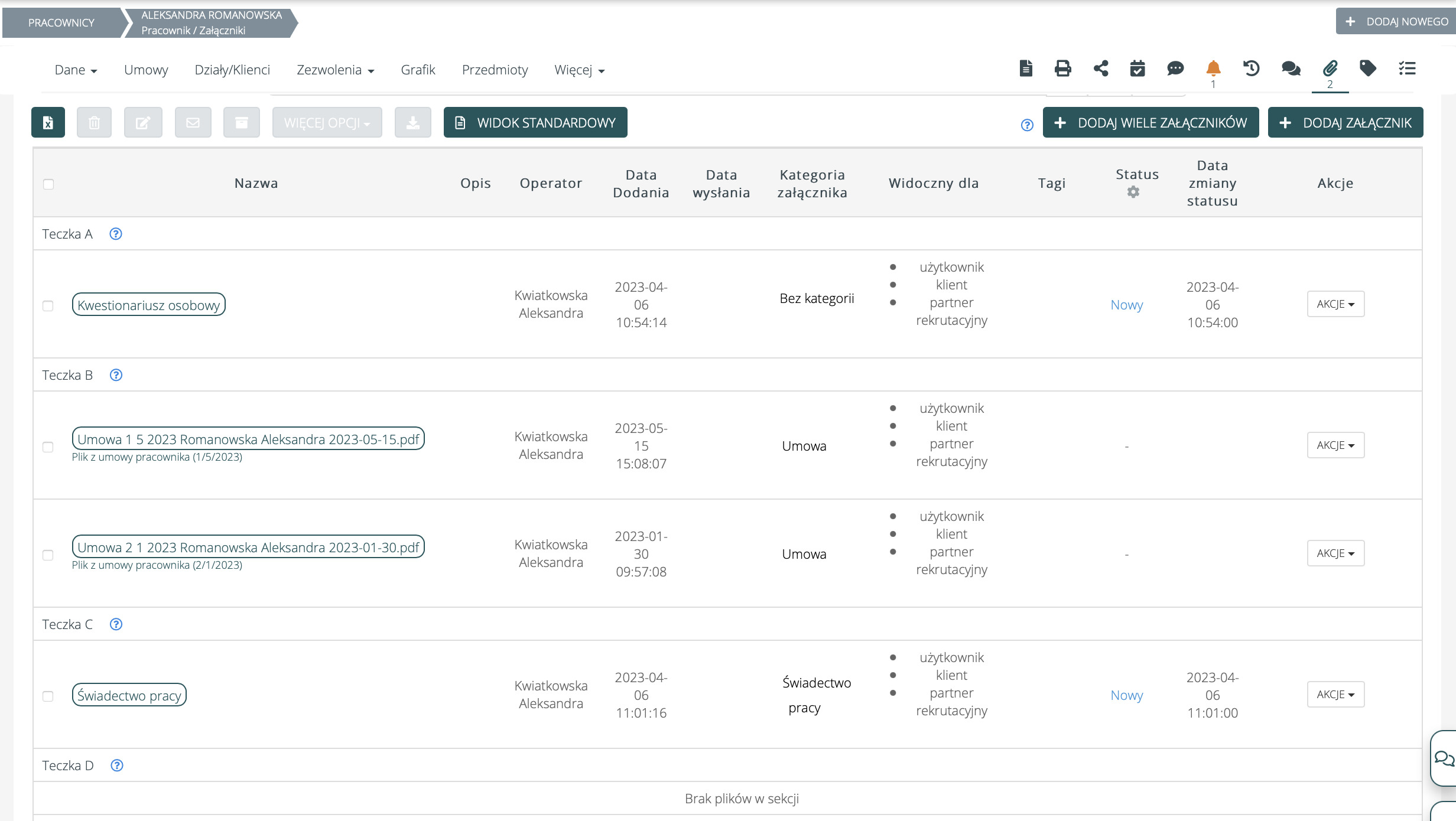Select the Świadectwo pracy row checkbox

[48, 696]
